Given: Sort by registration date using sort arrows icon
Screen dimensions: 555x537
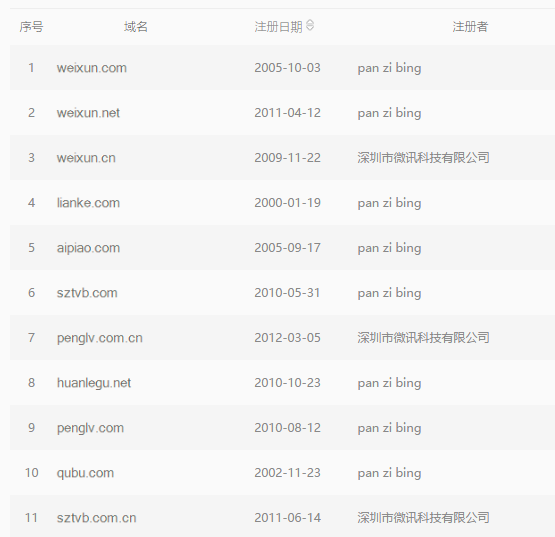Looking at the screenshot, I should coord(310,25).
